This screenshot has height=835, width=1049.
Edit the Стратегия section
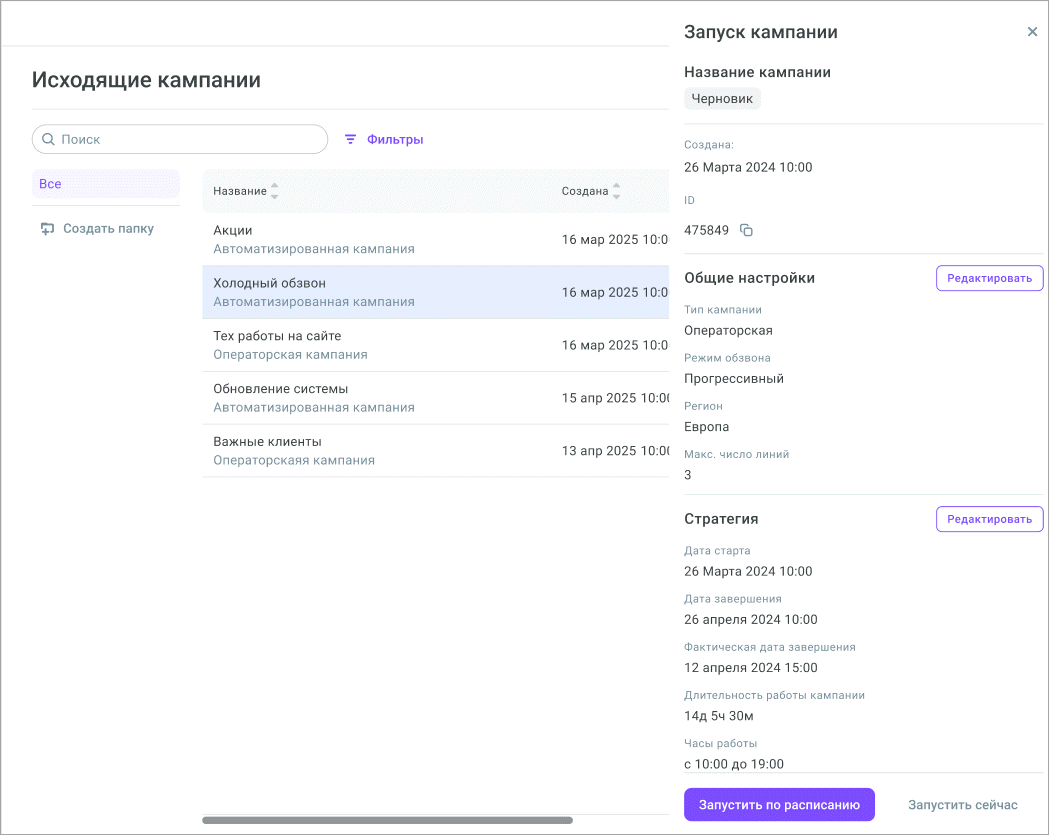click(x=989, y=519)
